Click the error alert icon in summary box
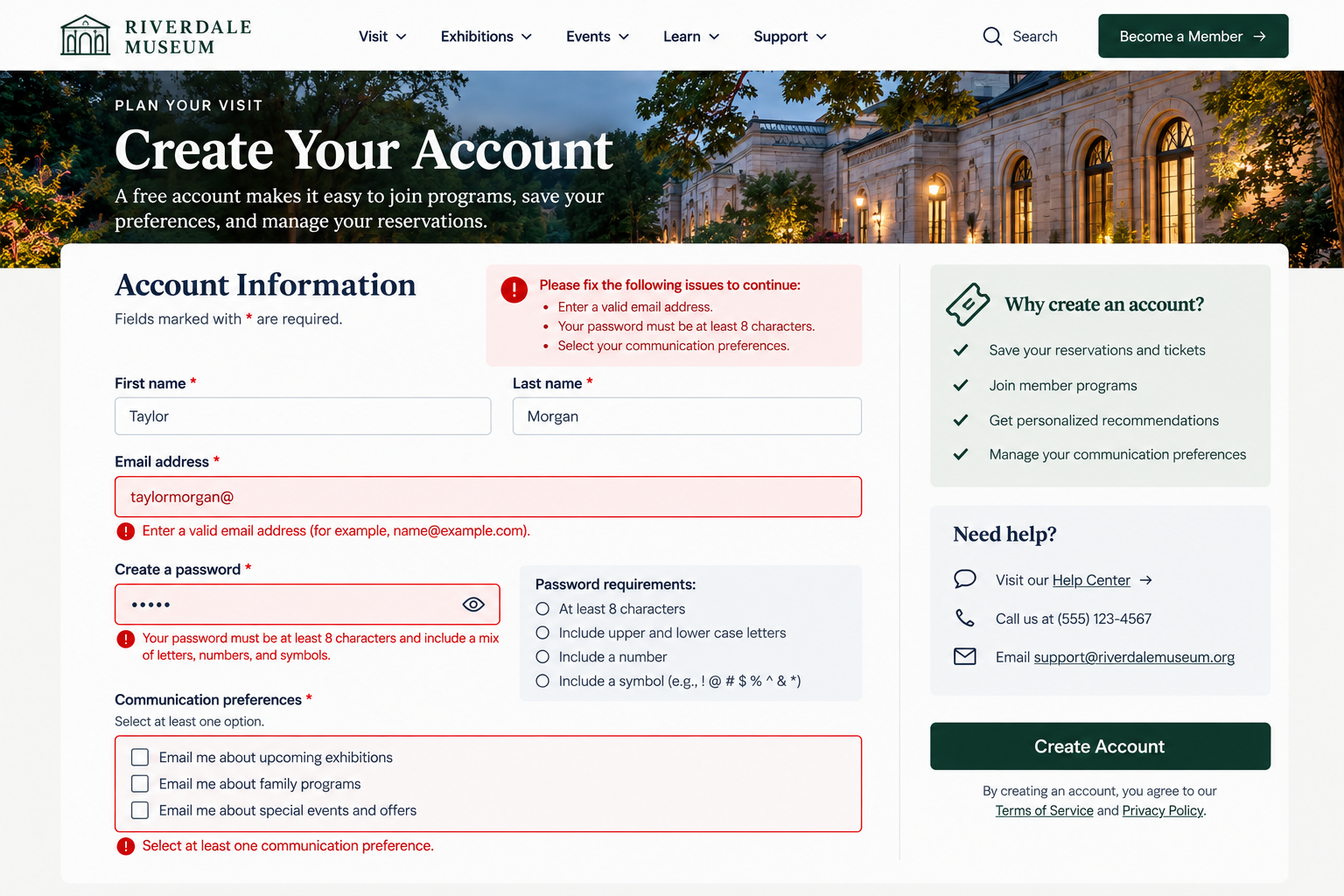 click(514, 290)
